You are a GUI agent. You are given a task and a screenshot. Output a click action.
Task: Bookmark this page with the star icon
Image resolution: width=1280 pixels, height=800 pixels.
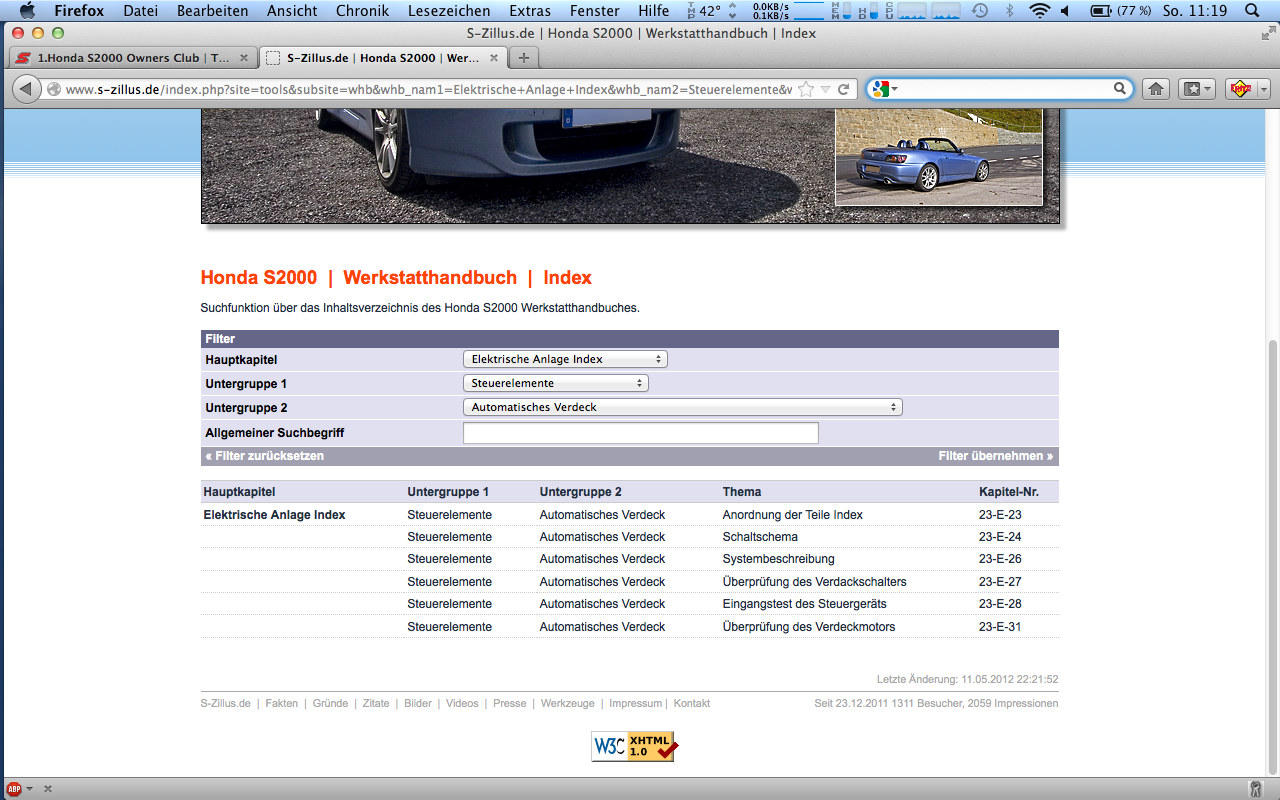(806, 89)
